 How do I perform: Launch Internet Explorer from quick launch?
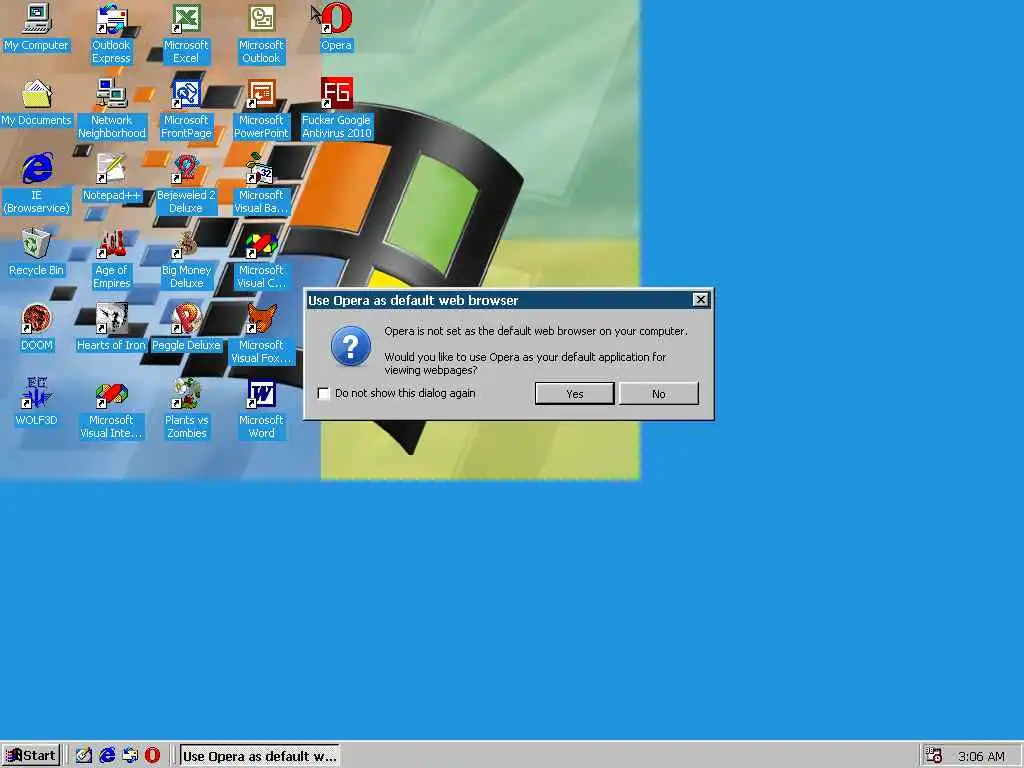coord(107,756)
